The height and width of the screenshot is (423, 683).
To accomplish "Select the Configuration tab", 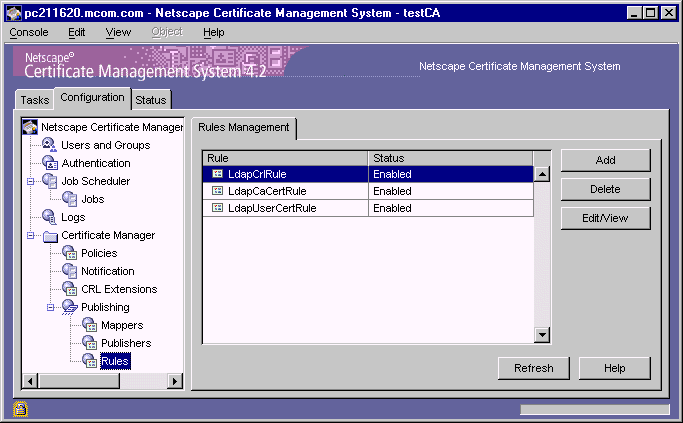I will click(92, 98).
